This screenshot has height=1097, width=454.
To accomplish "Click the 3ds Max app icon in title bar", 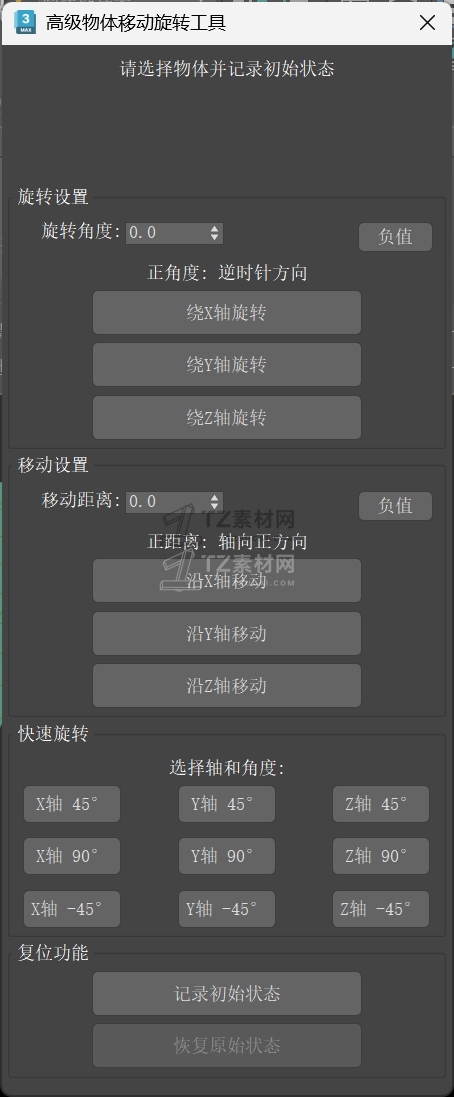I will (x=24, y=22).
